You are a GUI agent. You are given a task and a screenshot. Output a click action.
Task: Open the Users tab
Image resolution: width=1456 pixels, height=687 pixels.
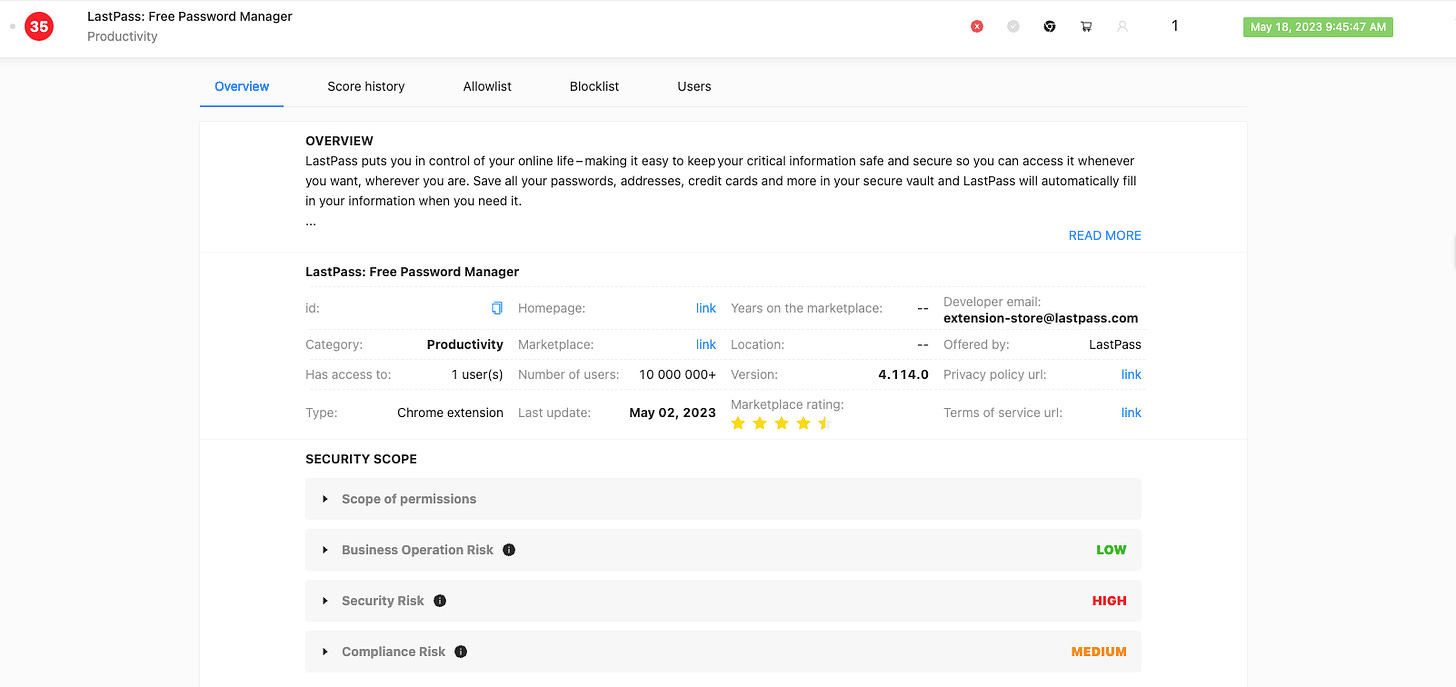tap(694, 87)
